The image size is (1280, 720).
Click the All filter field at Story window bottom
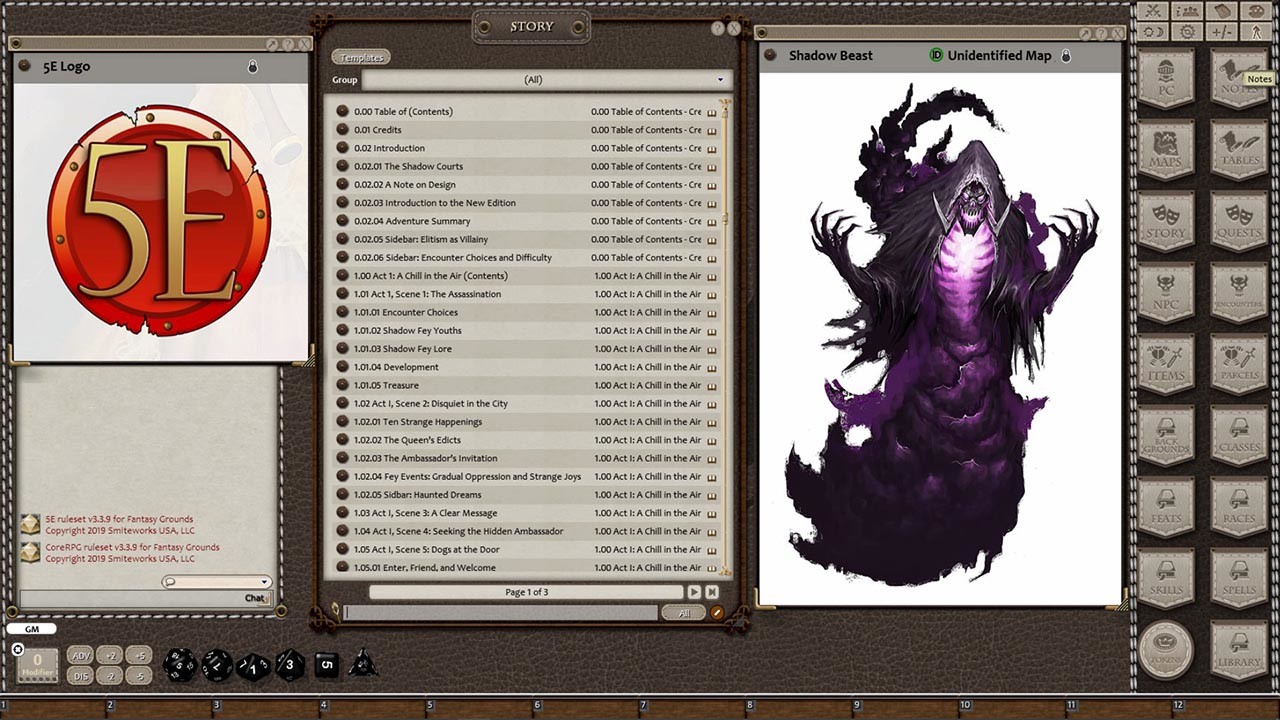(x=684, y=612)
